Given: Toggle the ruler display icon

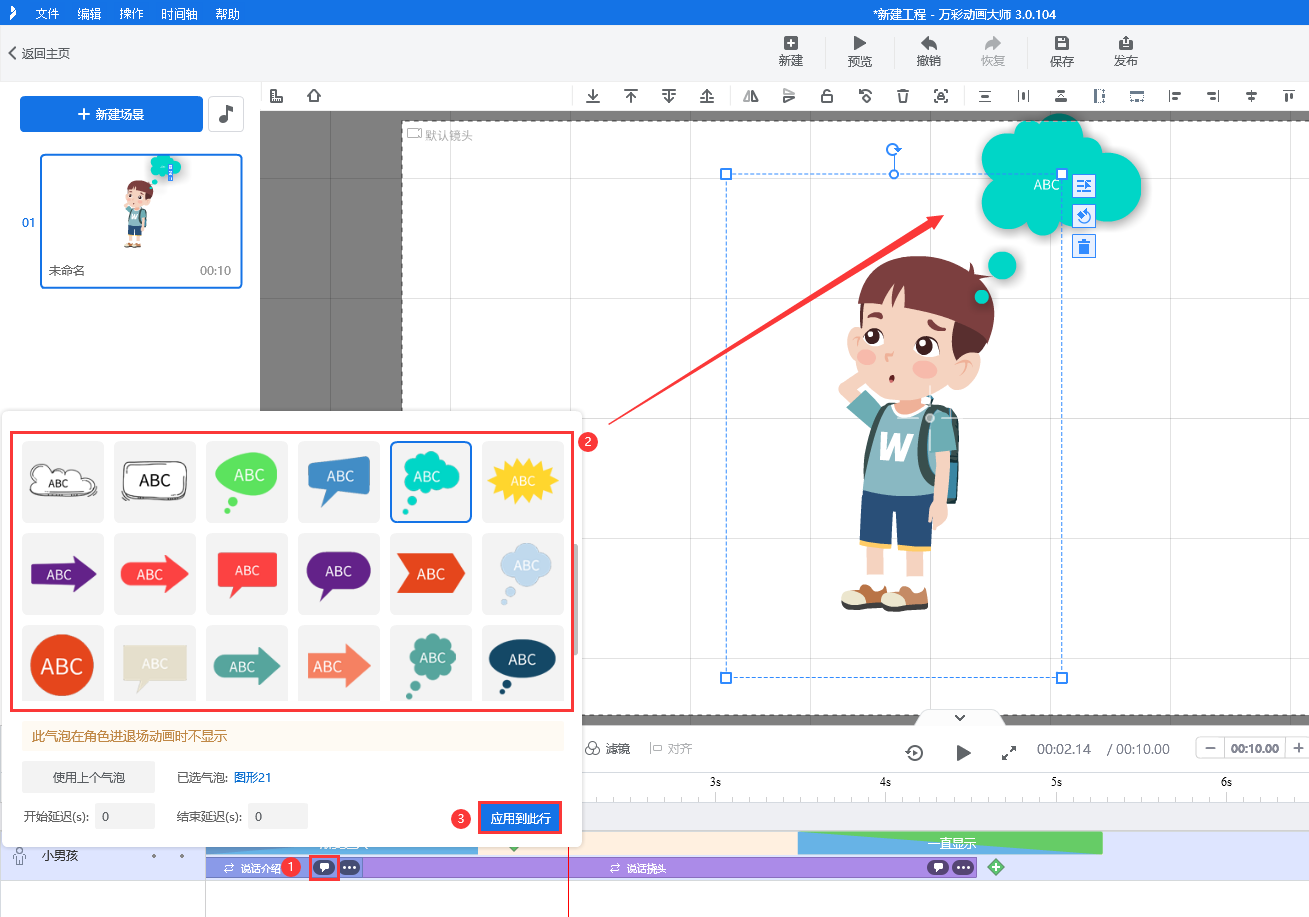Looking at the screenshot, I should coord(278,96).
